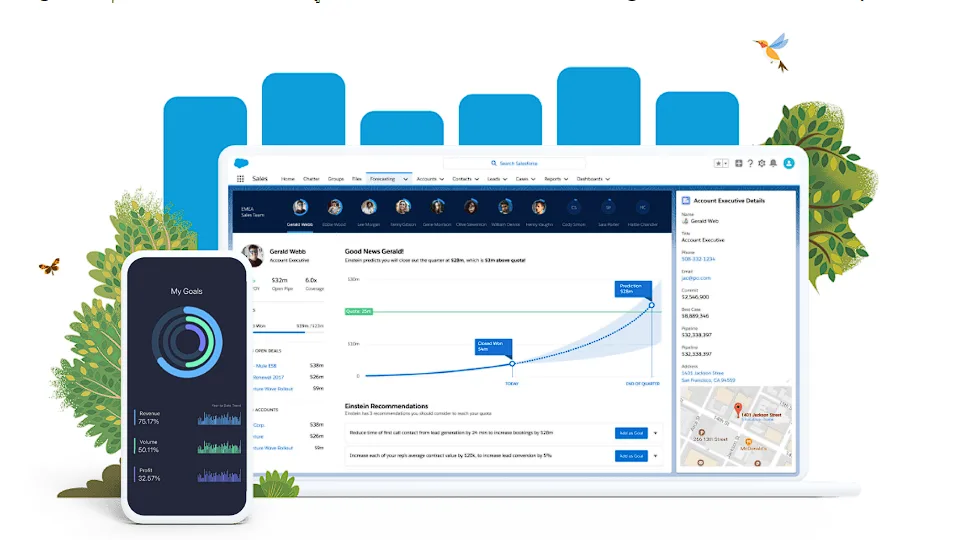Open the Files tab
Viewport: 975px width, 540px height.
point(357,179)
